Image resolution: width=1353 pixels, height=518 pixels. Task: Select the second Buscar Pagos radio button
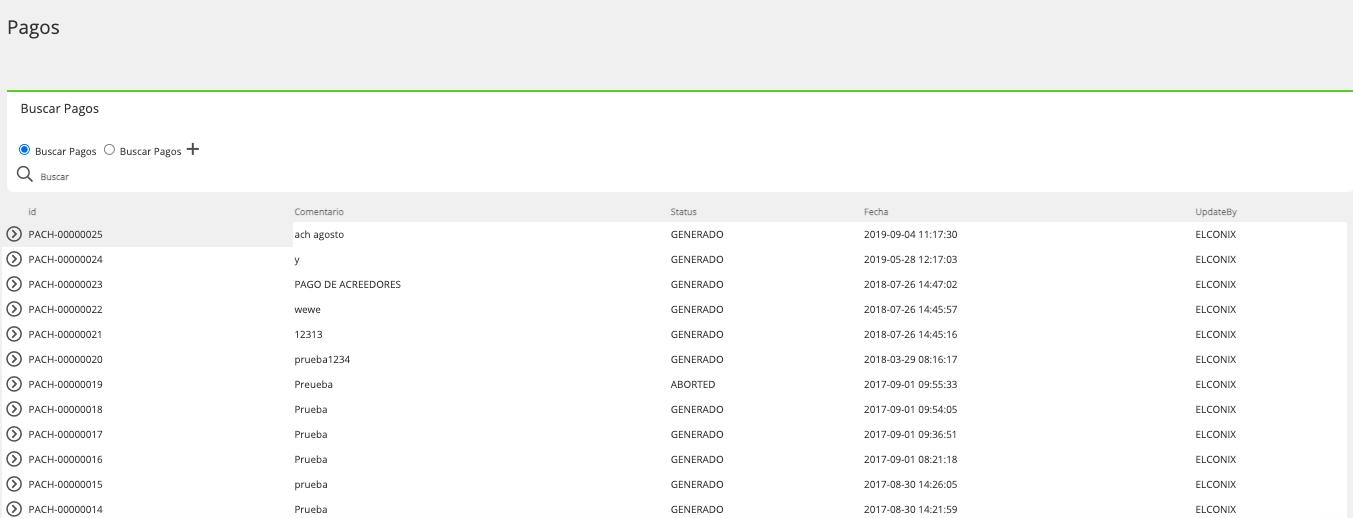tap(110, 150)
